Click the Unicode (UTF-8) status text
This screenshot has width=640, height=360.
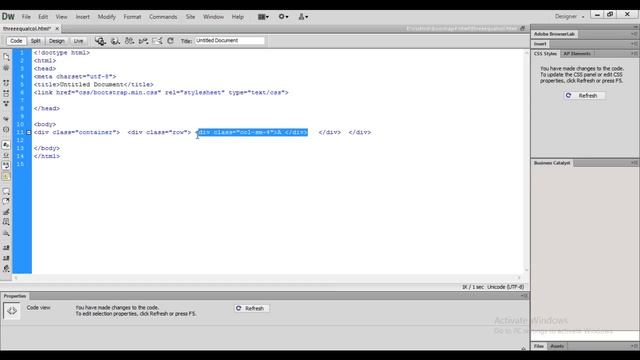click(x=505, y=287)
